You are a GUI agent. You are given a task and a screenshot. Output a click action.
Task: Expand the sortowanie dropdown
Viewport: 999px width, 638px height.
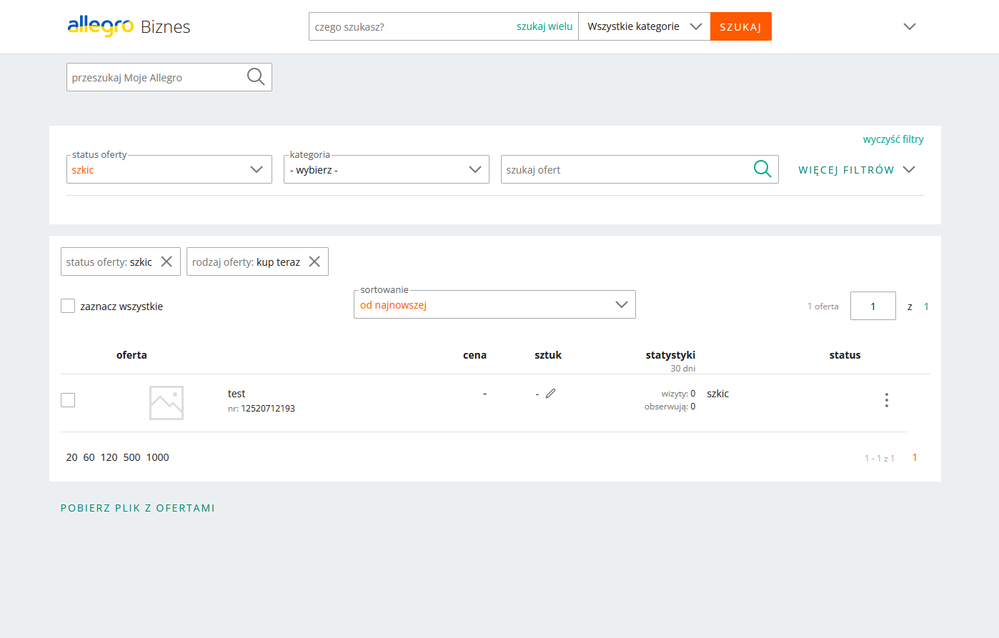tap(494, 305)
